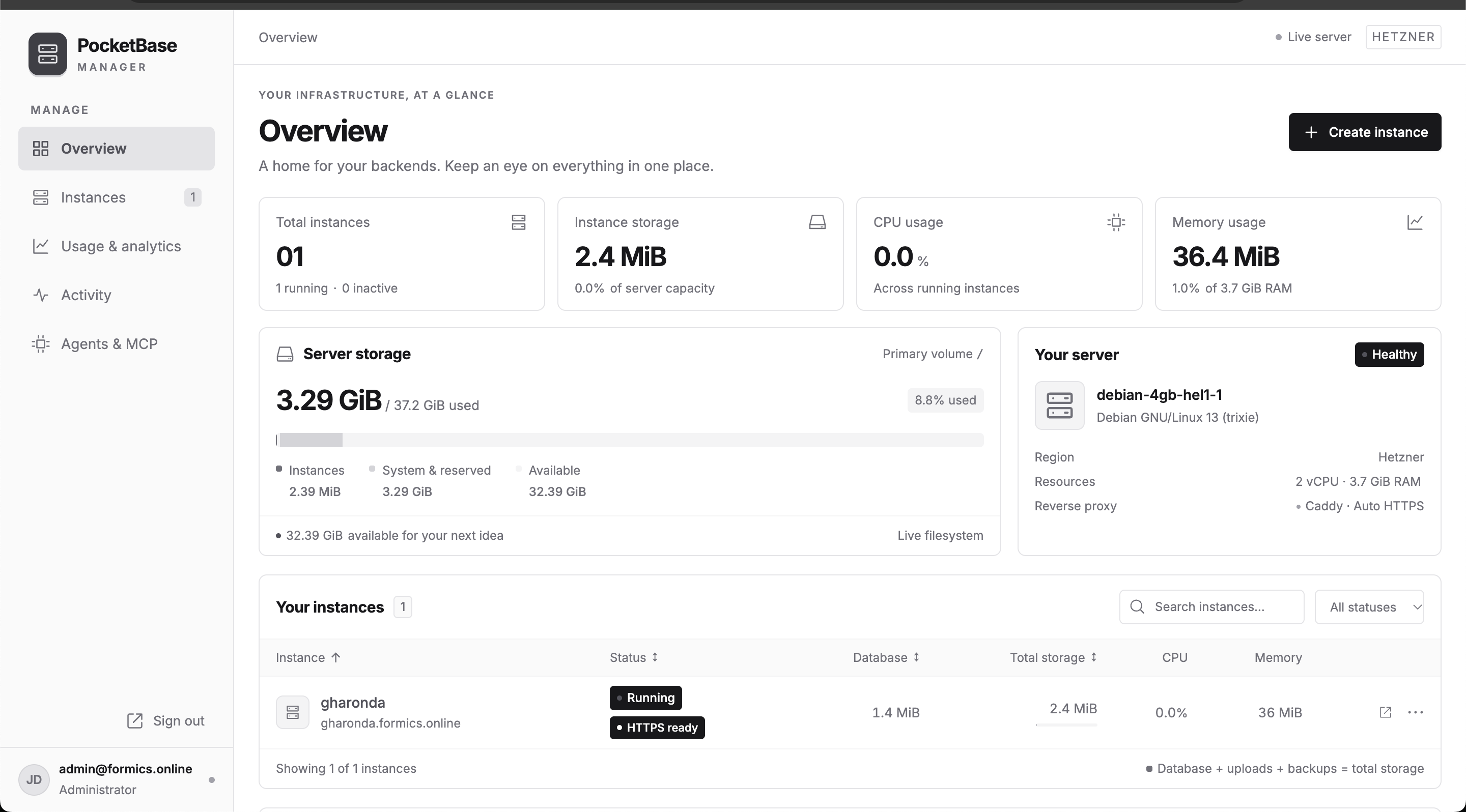Viewport: 1466px width, 812px height.
Task: Focus the Search instances field
Action: 1211,607
